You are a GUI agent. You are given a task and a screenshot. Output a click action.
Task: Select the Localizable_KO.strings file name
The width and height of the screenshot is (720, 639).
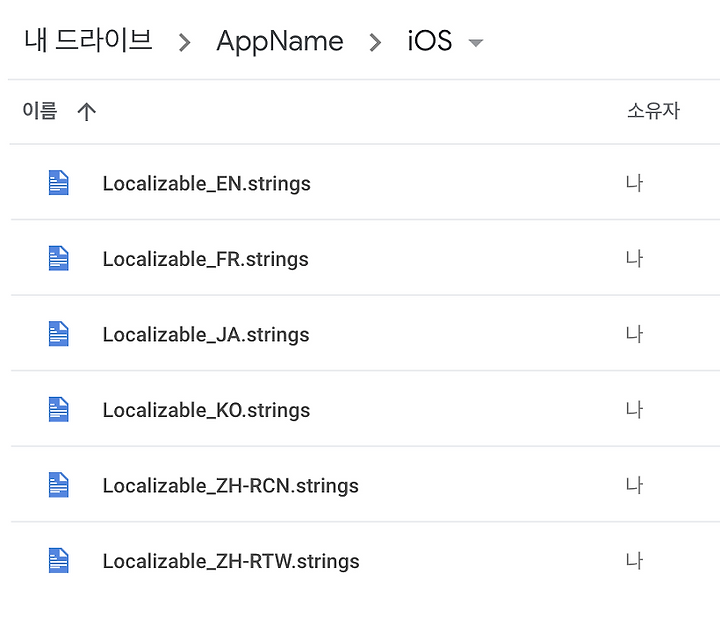[x=206, y=410]
